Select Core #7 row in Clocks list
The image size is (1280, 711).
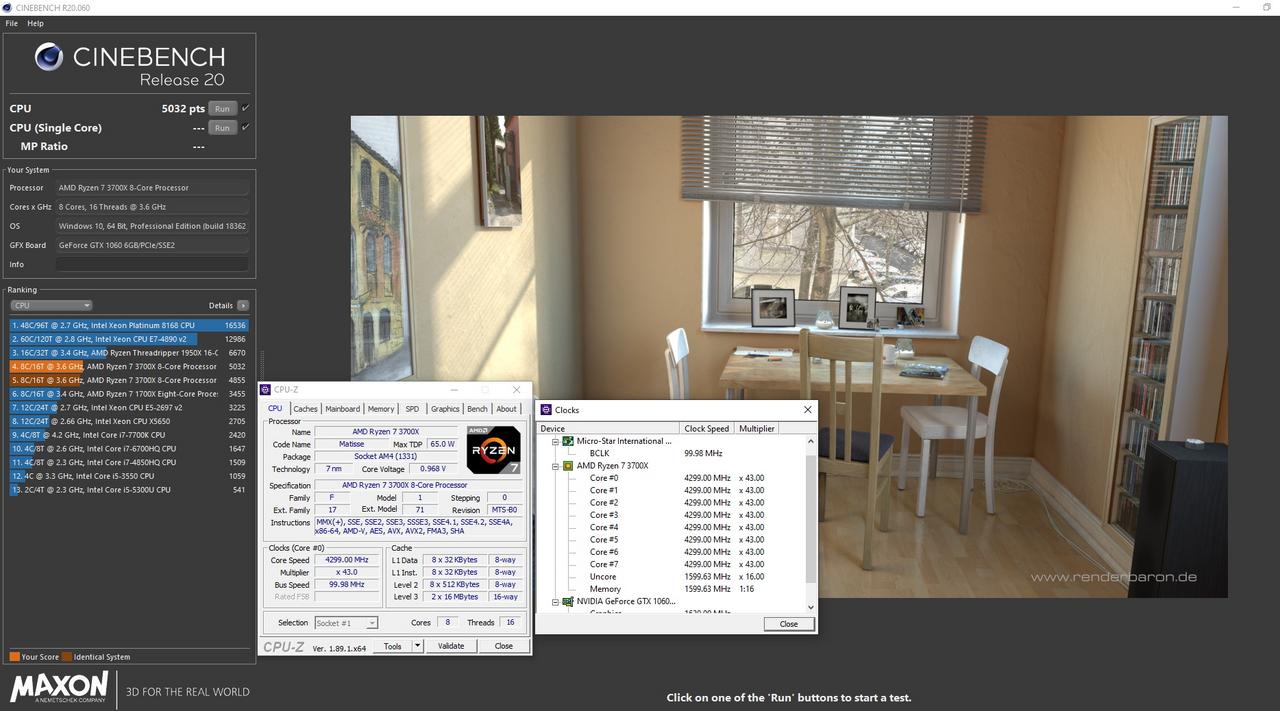click(671, 564)
